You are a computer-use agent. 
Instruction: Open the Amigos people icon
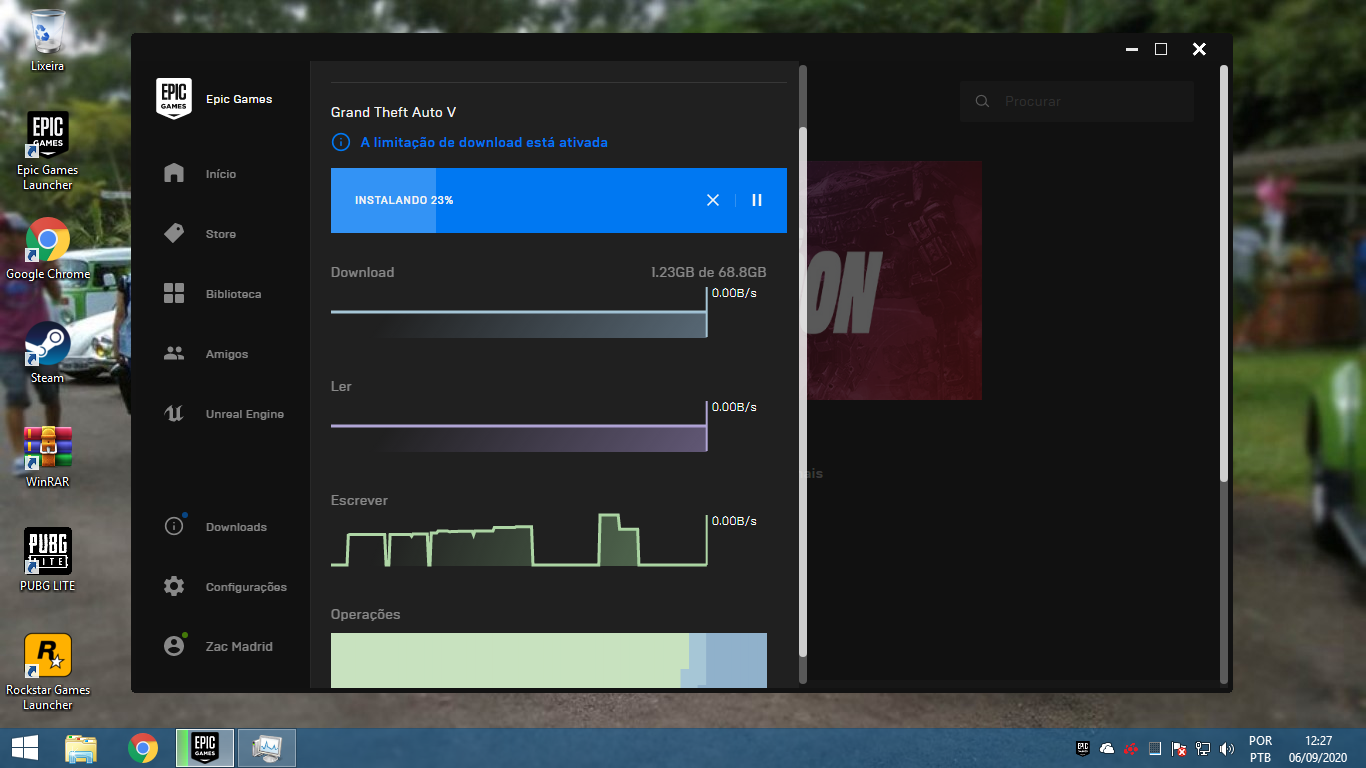click(174, 353)
